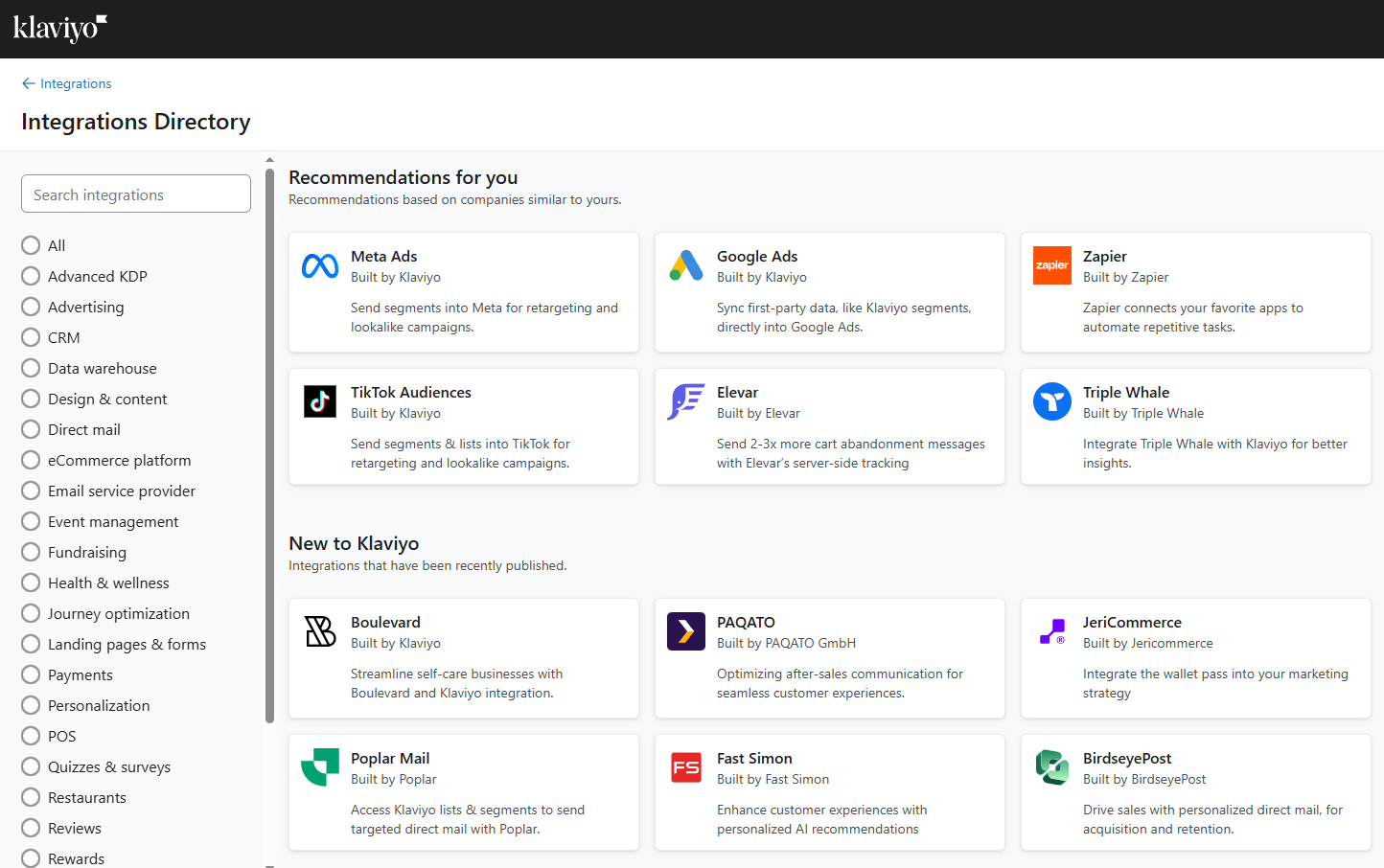The width and height of the screenshot is (1384, 868).
Task: Choose Quizzes & surveys radio option
Action: click(31, 766)
